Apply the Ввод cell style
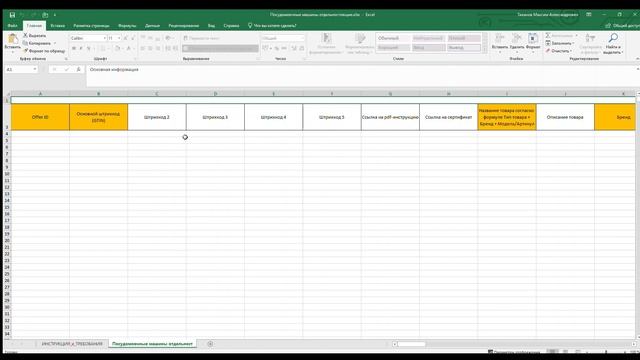 tap(428, 48)
